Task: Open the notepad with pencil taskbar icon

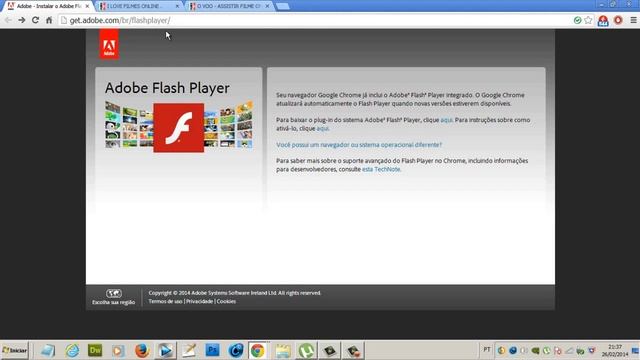Action: (x=189, y=350)
